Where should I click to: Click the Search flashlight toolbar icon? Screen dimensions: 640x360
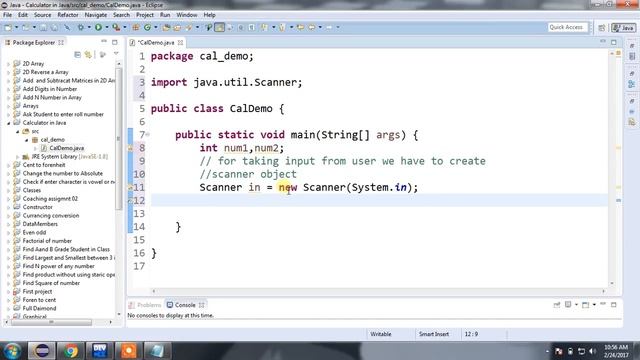tap(189, 27)
